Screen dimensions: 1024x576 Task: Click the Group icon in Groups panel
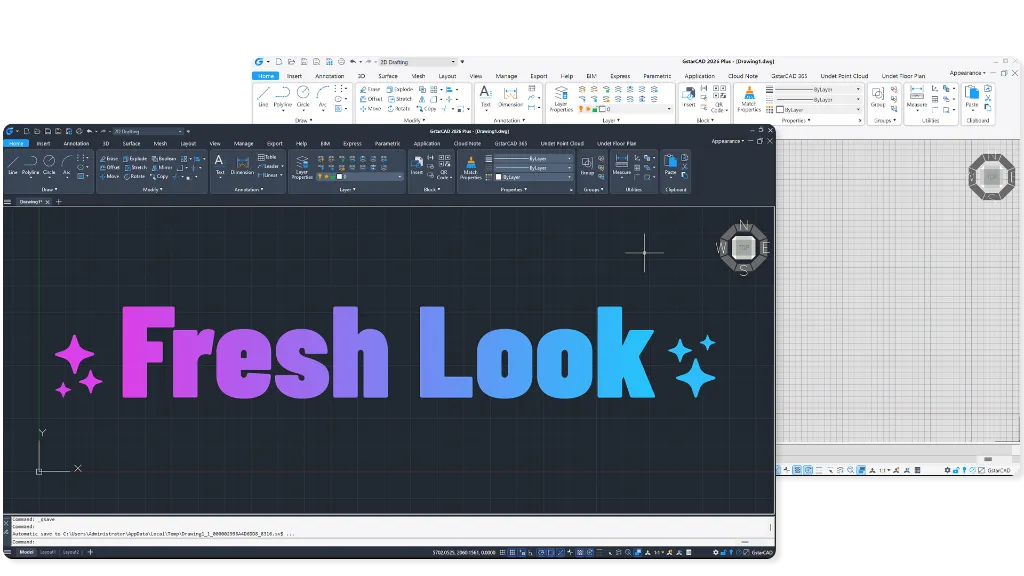(x=587, y=165)
